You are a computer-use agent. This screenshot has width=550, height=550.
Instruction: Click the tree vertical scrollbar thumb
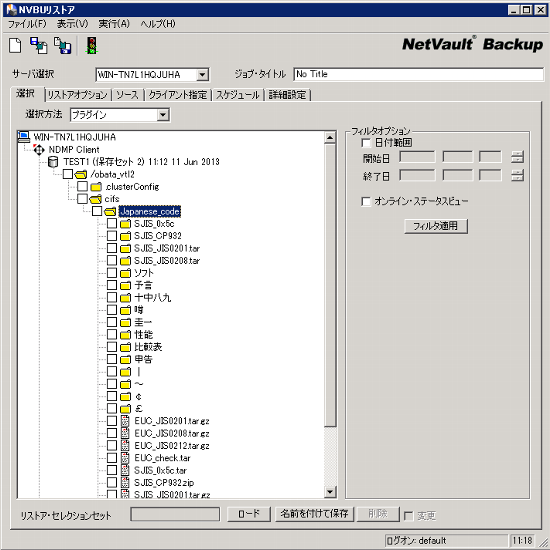tap(330, 285)
